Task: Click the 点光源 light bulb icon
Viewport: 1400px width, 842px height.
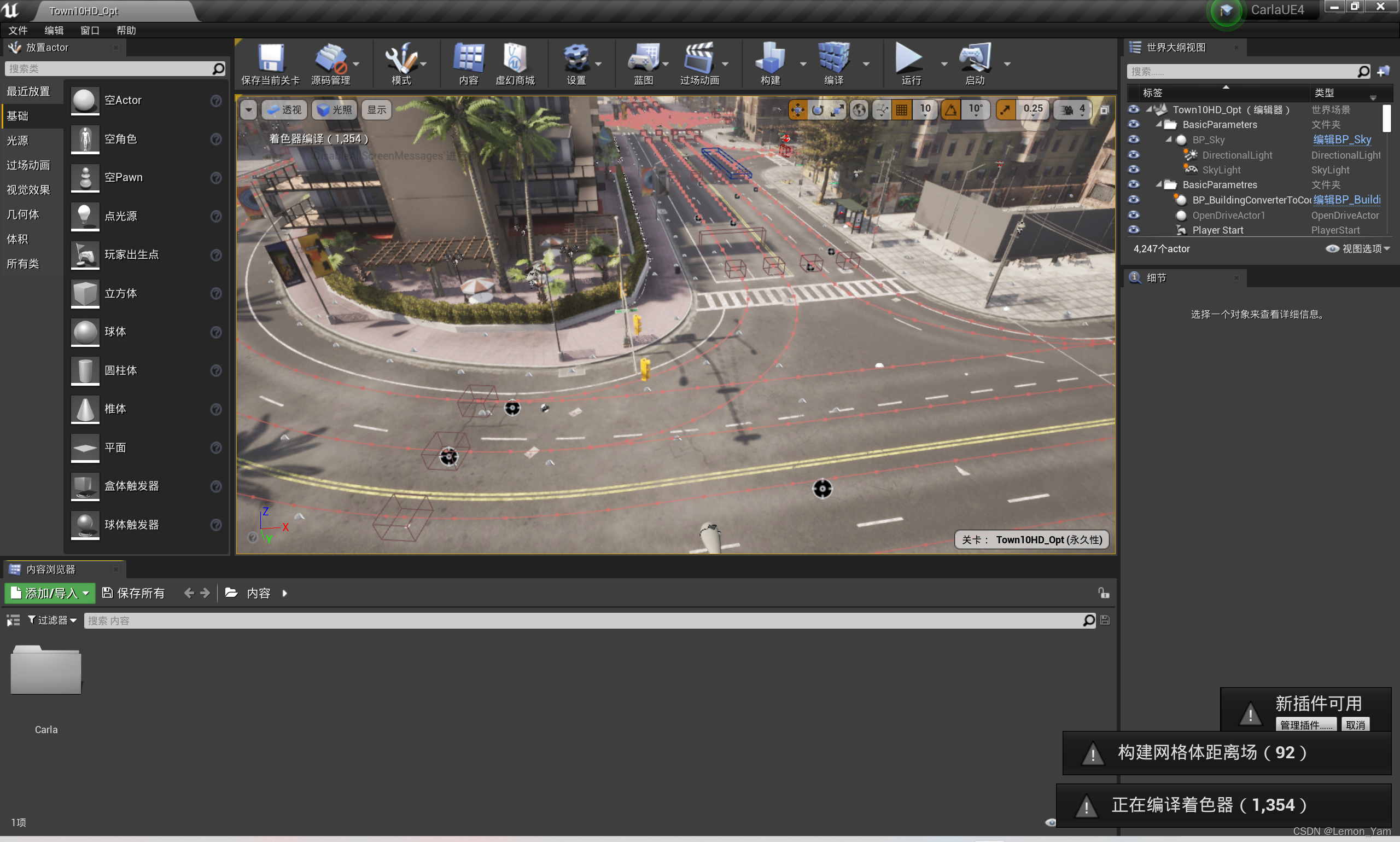Action: pos(85,216)
